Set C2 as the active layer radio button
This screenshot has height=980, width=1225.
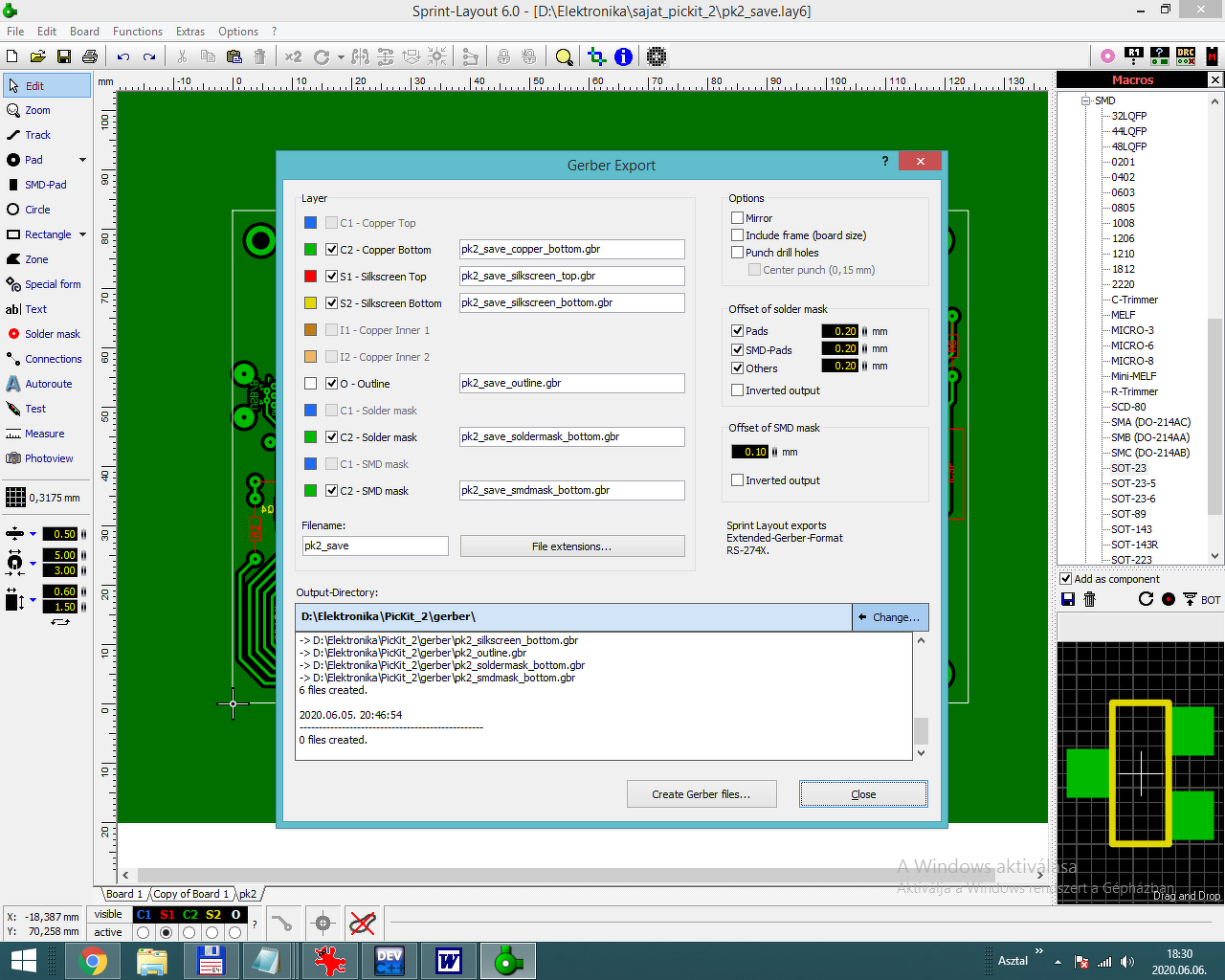pyautogui.click(x=189, y=932)
